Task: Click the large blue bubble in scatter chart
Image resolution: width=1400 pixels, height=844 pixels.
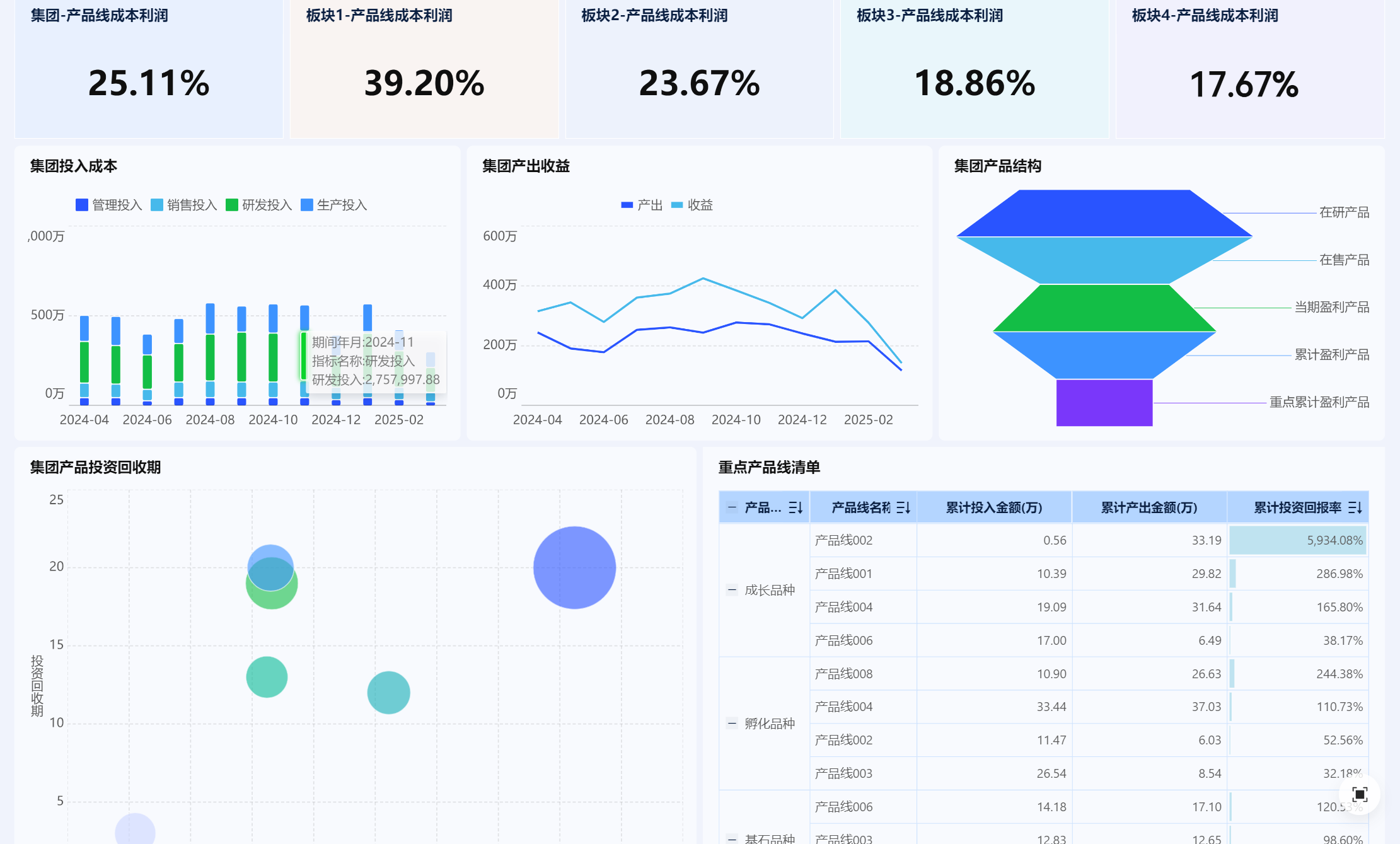Action: click(x=574, y=567)
